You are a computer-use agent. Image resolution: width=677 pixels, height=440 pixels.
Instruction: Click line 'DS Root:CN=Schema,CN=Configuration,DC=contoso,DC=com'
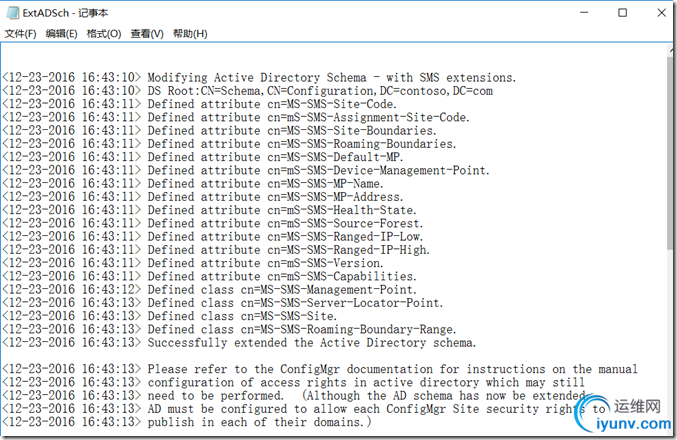click(320, 91)
